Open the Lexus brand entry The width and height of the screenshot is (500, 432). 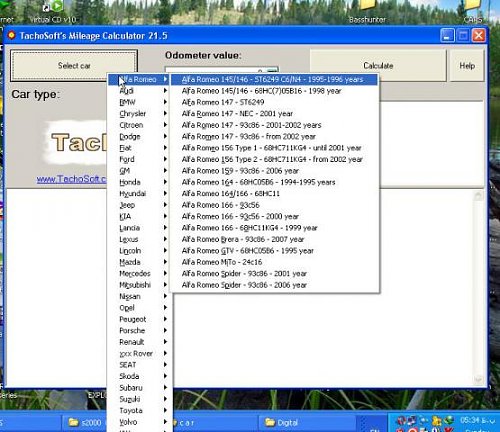(140, 239)
